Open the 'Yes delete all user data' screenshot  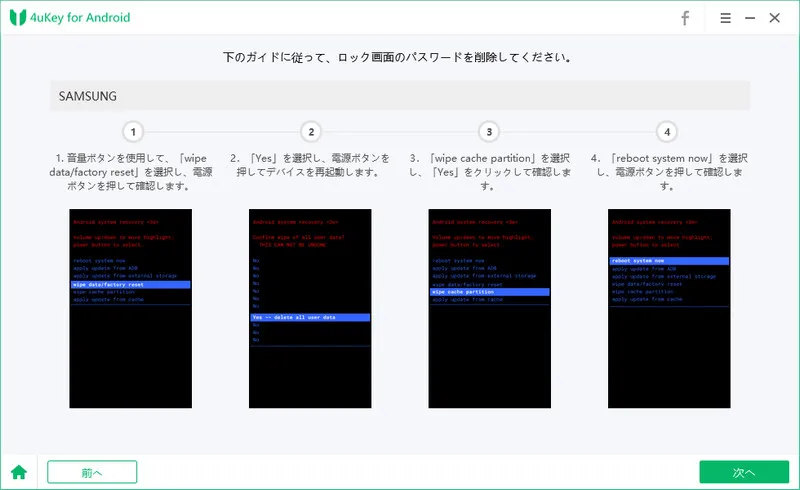(x=310, y=309)
